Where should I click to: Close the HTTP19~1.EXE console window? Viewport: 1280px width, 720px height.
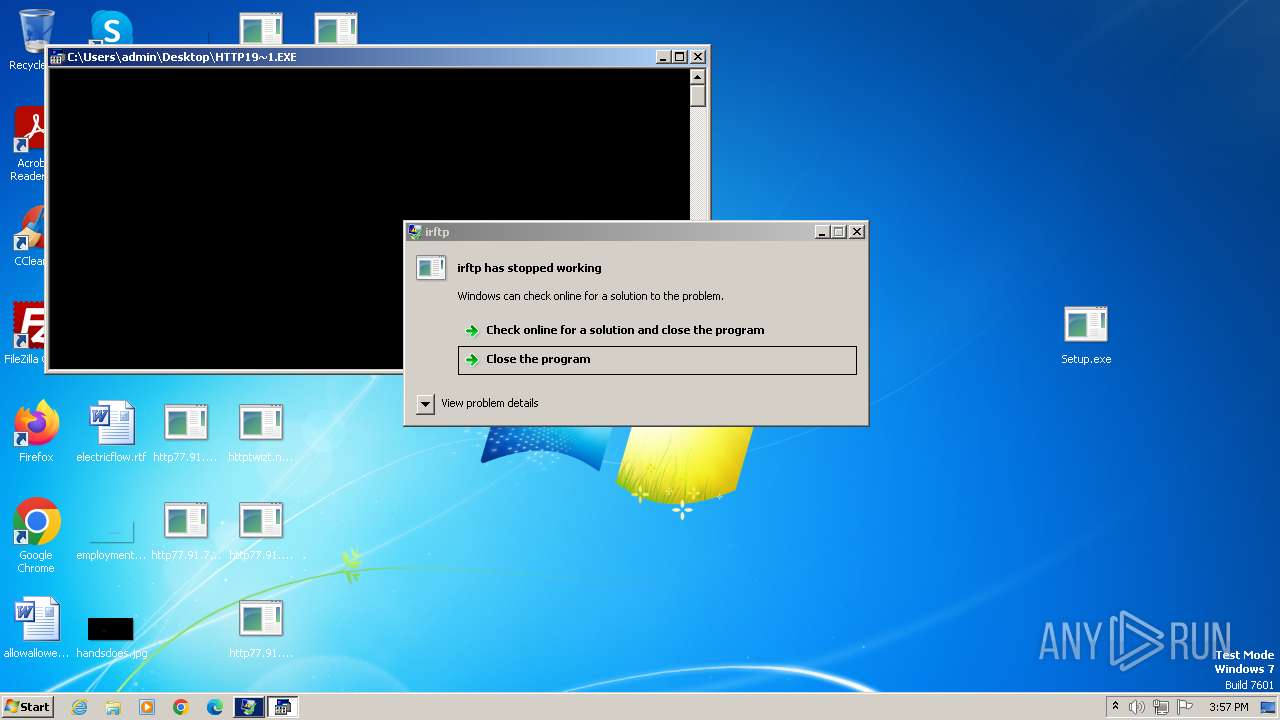coord(698,57)
